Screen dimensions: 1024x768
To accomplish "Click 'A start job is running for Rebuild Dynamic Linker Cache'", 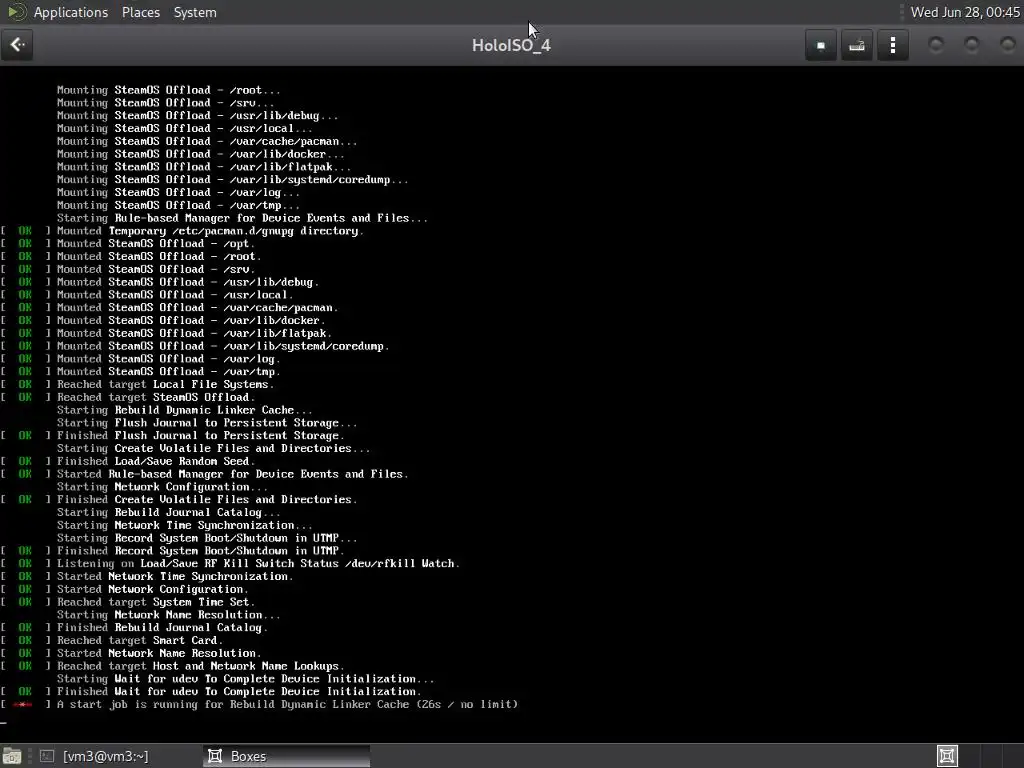I will (233, 705).
